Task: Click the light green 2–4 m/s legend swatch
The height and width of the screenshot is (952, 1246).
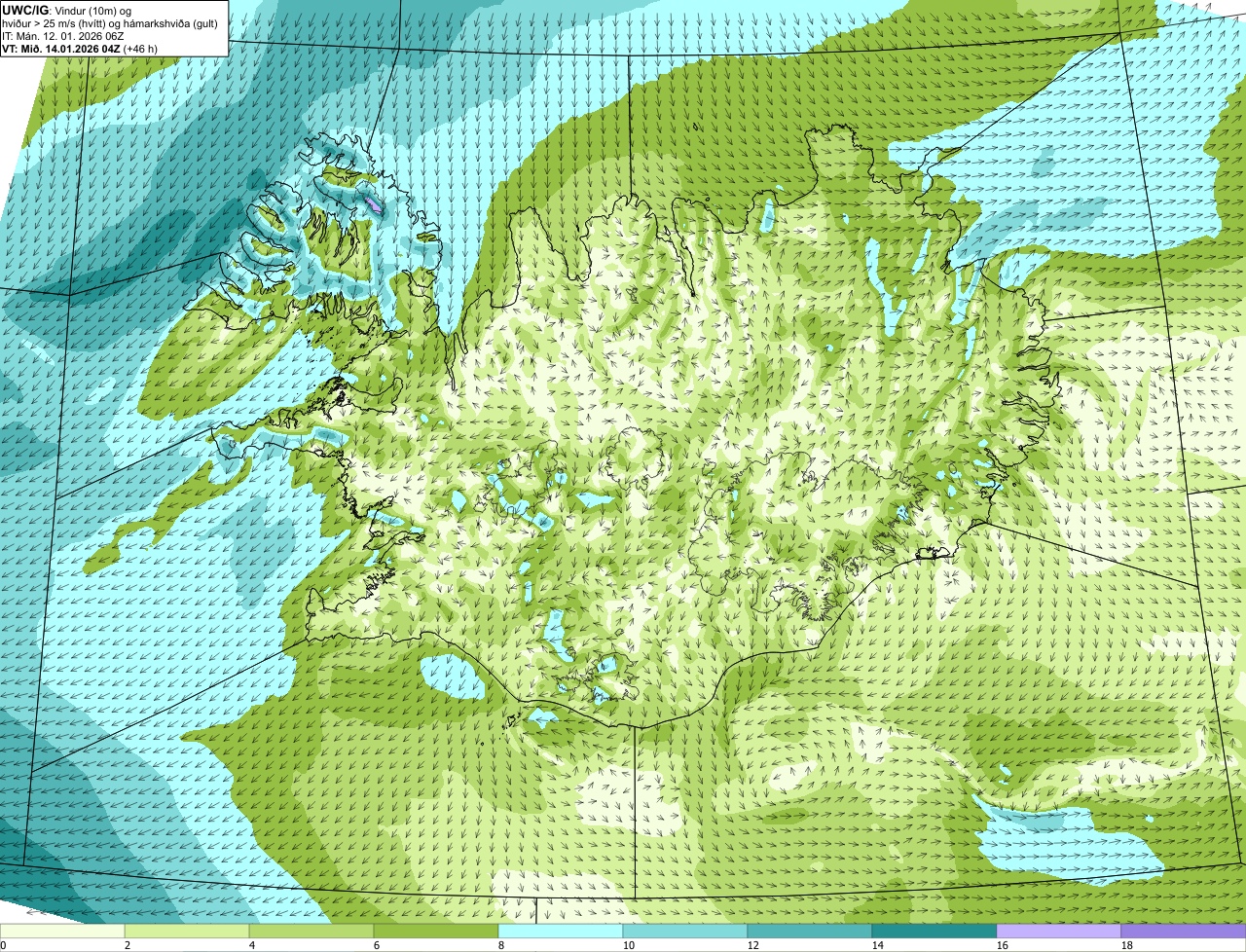Action: tap(187, 931)
